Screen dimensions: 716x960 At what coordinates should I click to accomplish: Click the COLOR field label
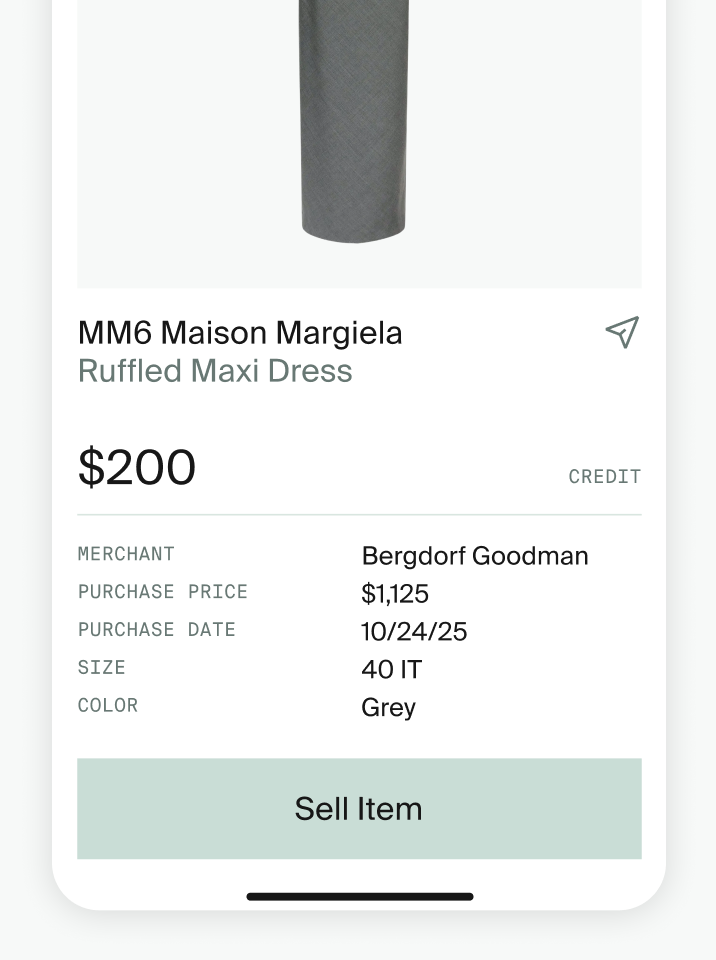click(108, 706)
